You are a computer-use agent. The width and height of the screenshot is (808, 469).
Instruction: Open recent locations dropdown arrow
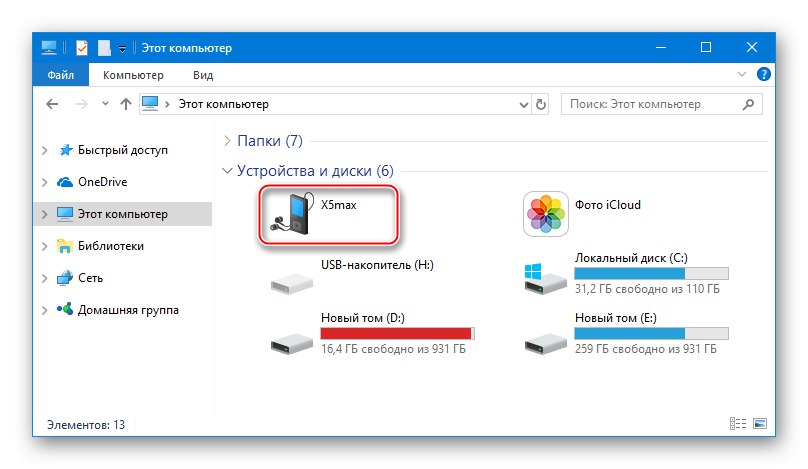click(105, 104)
